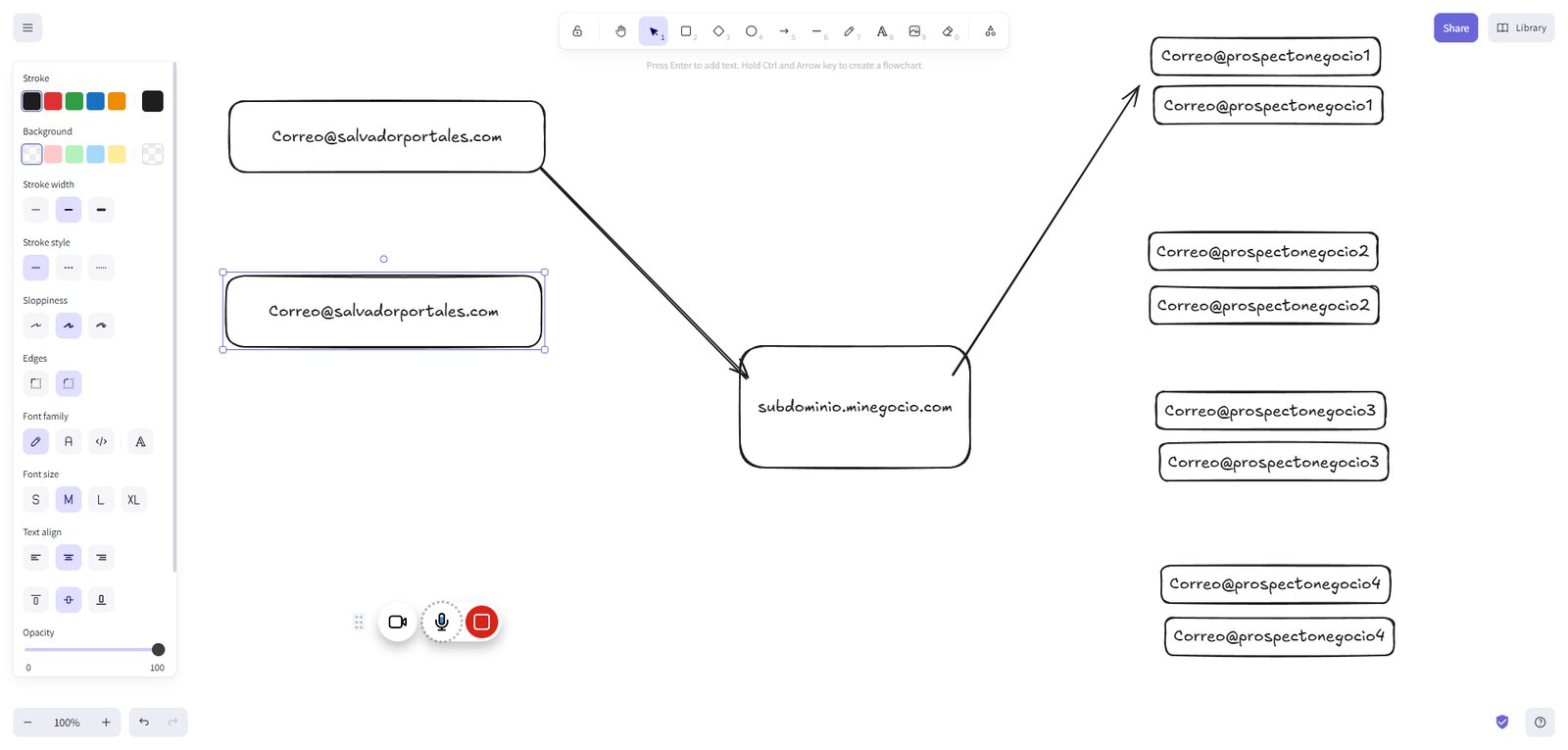Stop the recording with red button
1568x750 pixels.
coord(481,622)
